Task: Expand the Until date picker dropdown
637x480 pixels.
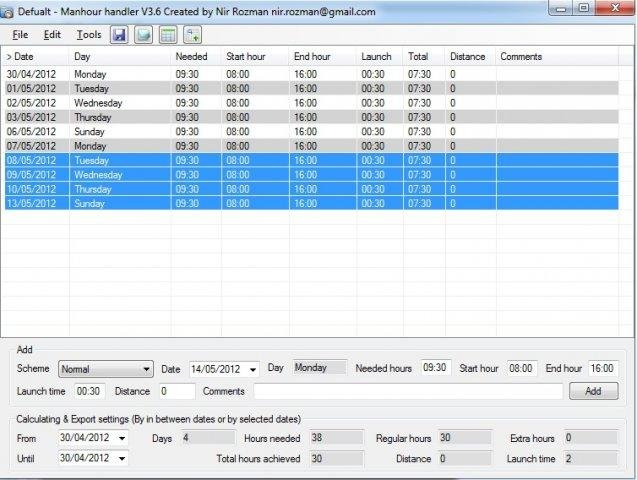Action: [122, 458]
